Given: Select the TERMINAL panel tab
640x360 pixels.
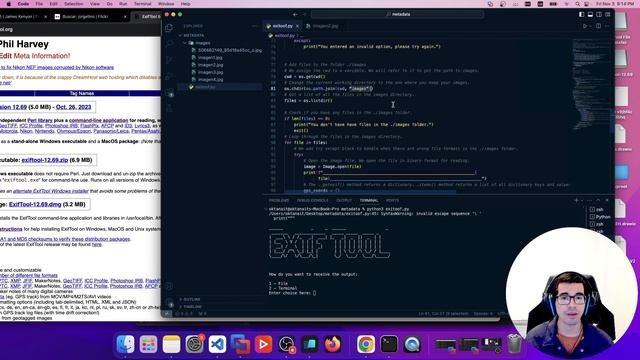Looking at the screenshot, I should [369, 200].
